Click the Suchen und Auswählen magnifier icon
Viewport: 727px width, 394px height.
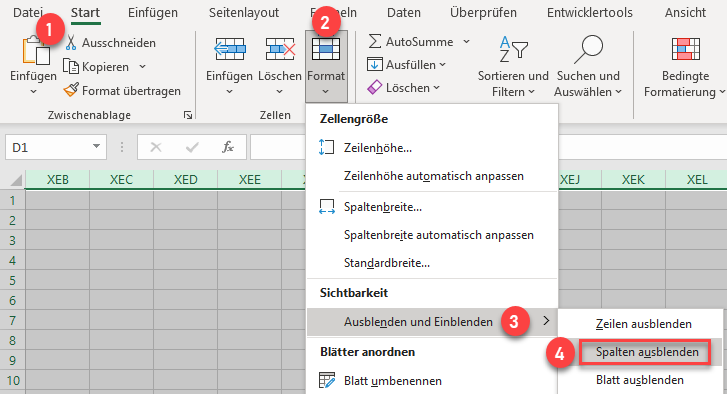tap(588, 49)
